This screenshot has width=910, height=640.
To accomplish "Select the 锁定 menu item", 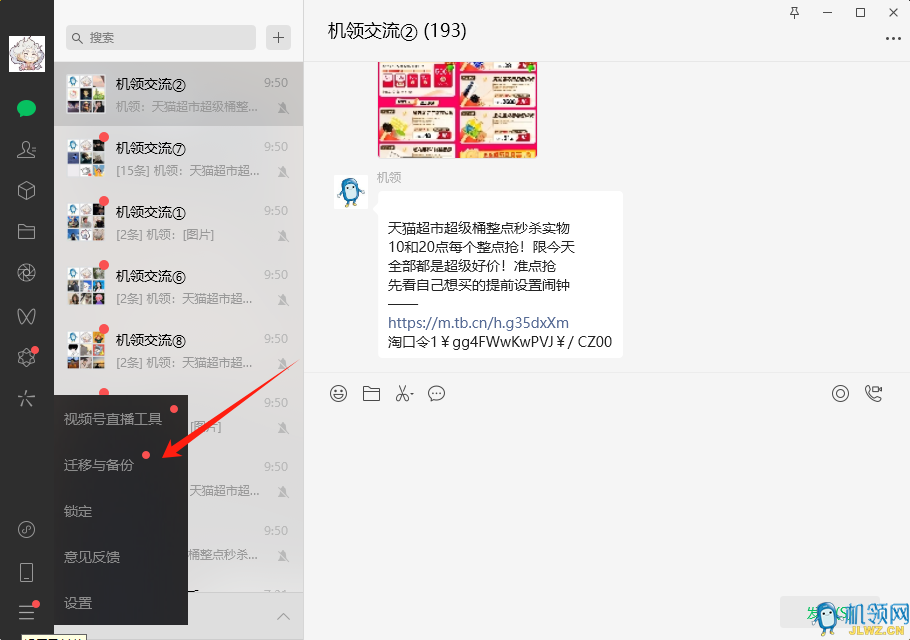I will click(x=121, y=511).
